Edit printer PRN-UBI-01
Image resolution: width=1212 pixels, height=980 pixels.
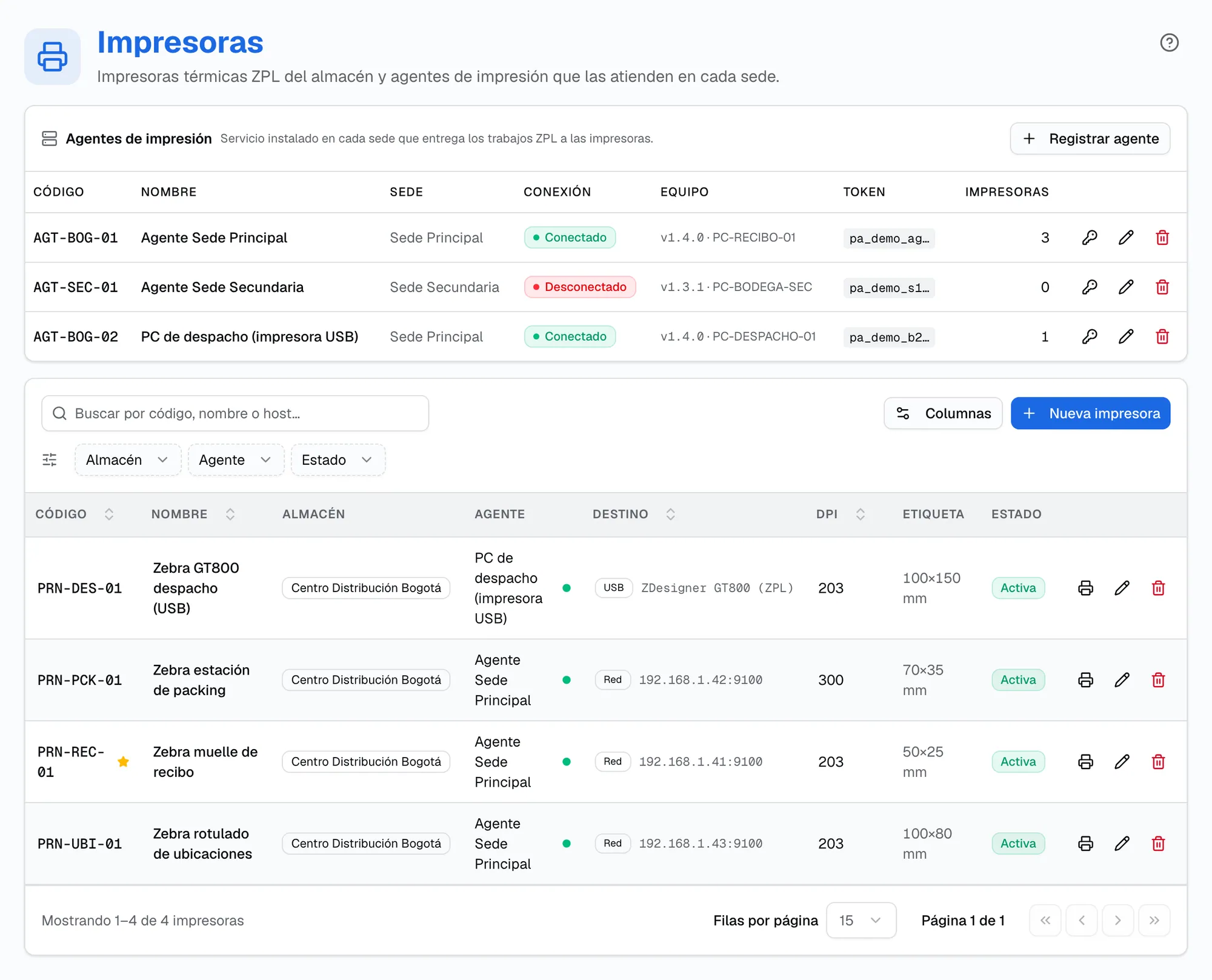coord(1122,844)
